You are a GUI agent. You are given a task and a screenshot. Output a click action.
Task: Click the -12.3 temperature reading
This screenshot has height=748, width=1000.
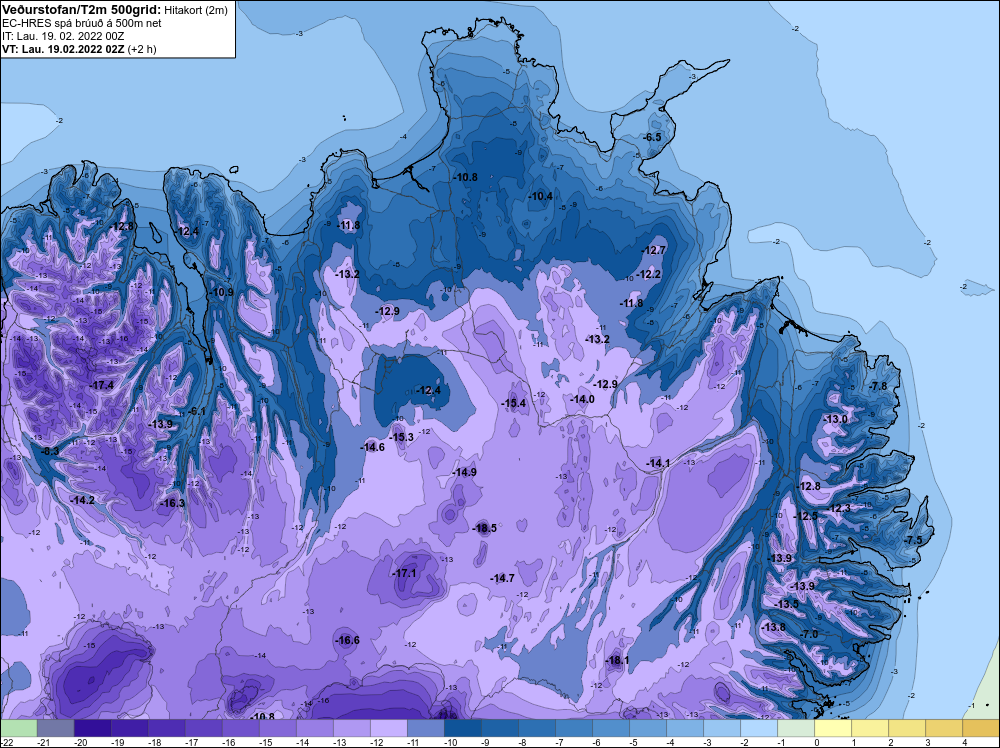[840, 508]
